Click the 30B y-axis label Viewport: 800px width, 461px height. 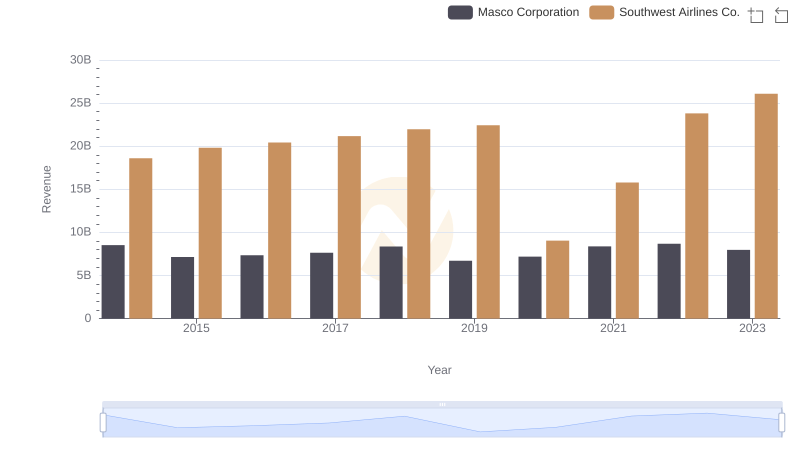[81, 60]
